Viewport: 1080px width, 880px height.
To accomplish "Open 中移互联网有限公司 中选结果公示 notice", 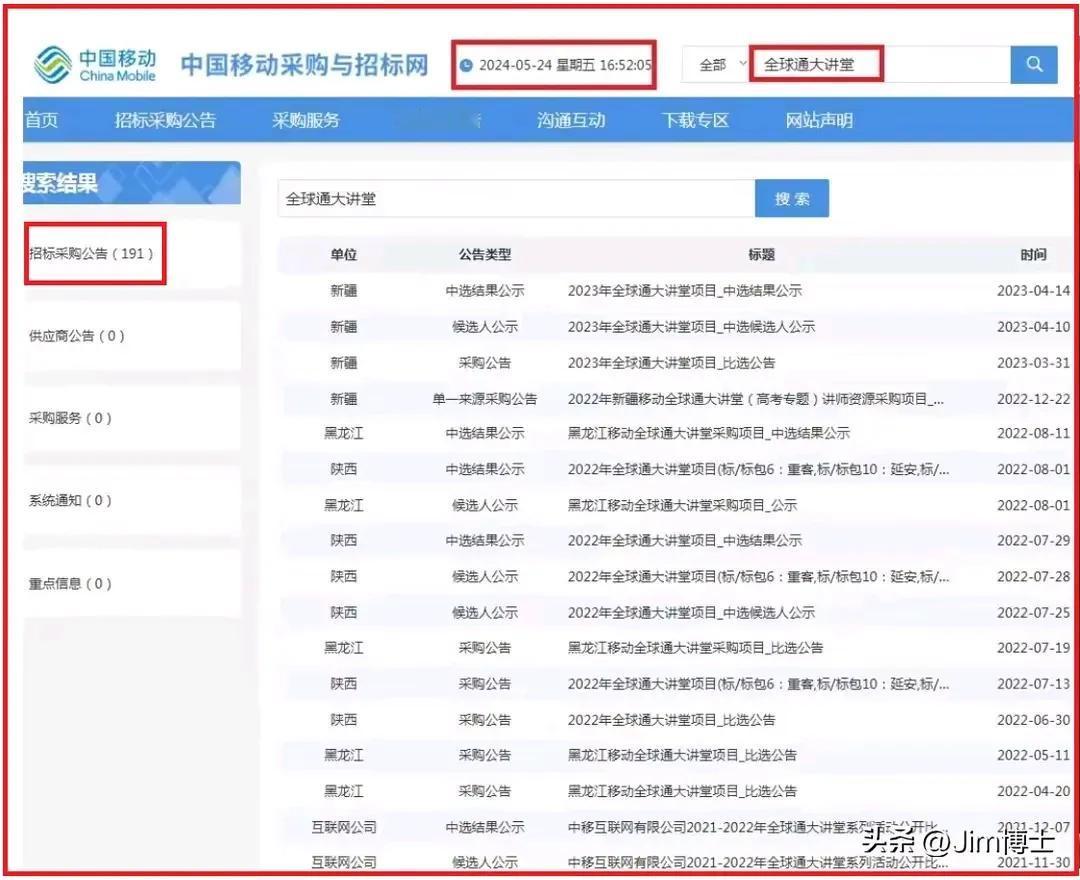I will tap(756, 826).
